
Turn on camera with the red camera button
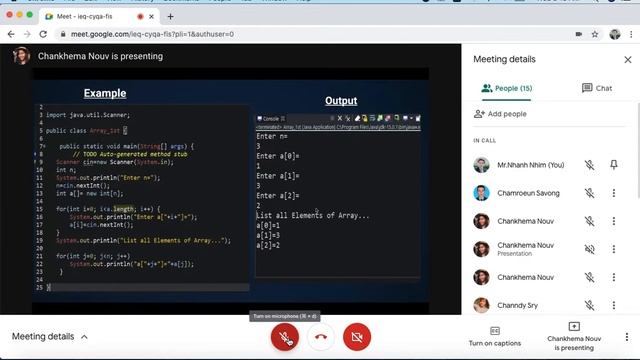pos(357,337)
